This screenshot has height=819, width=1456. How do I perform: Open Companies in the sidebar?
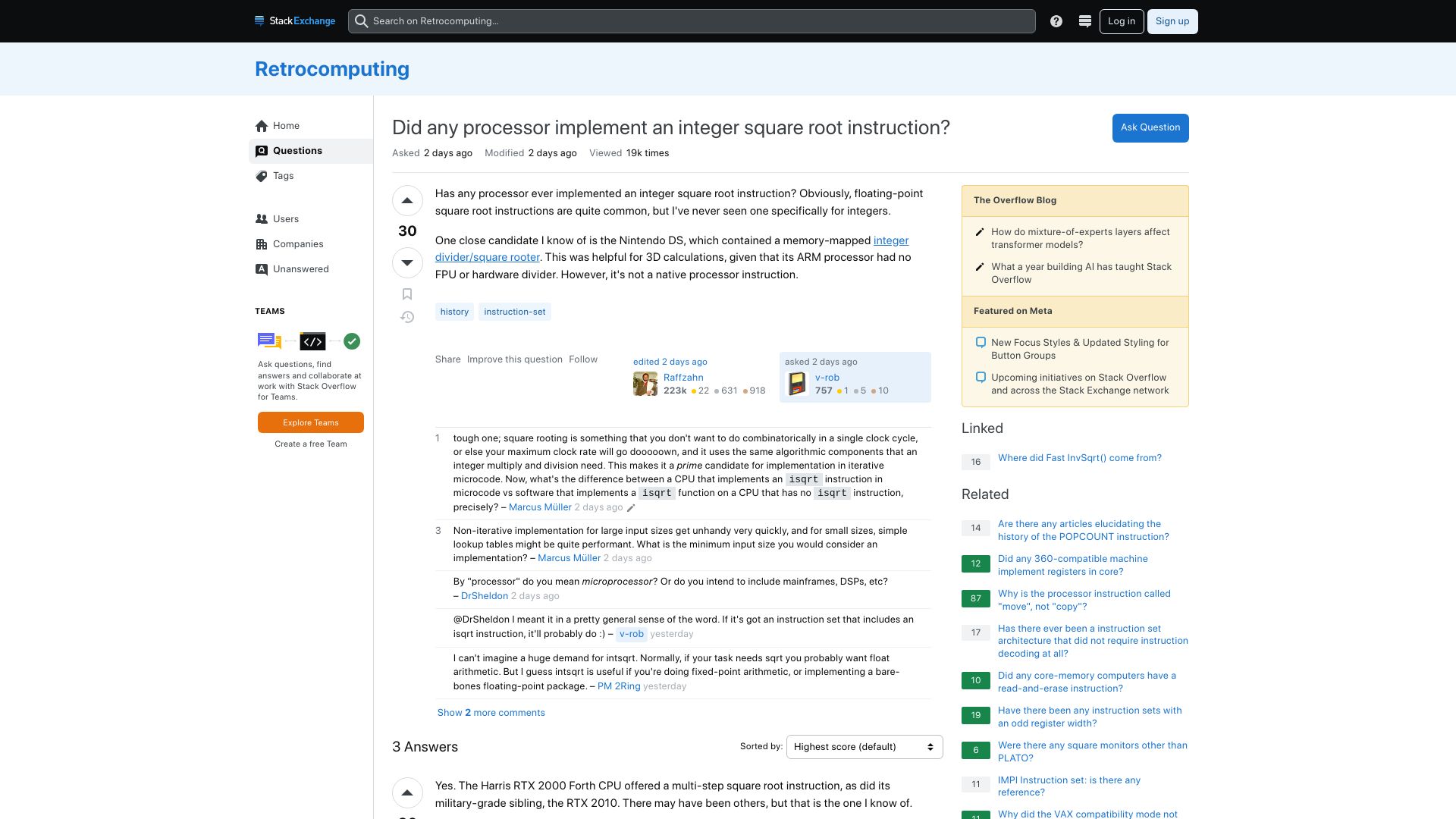click(x=310, y=244)
